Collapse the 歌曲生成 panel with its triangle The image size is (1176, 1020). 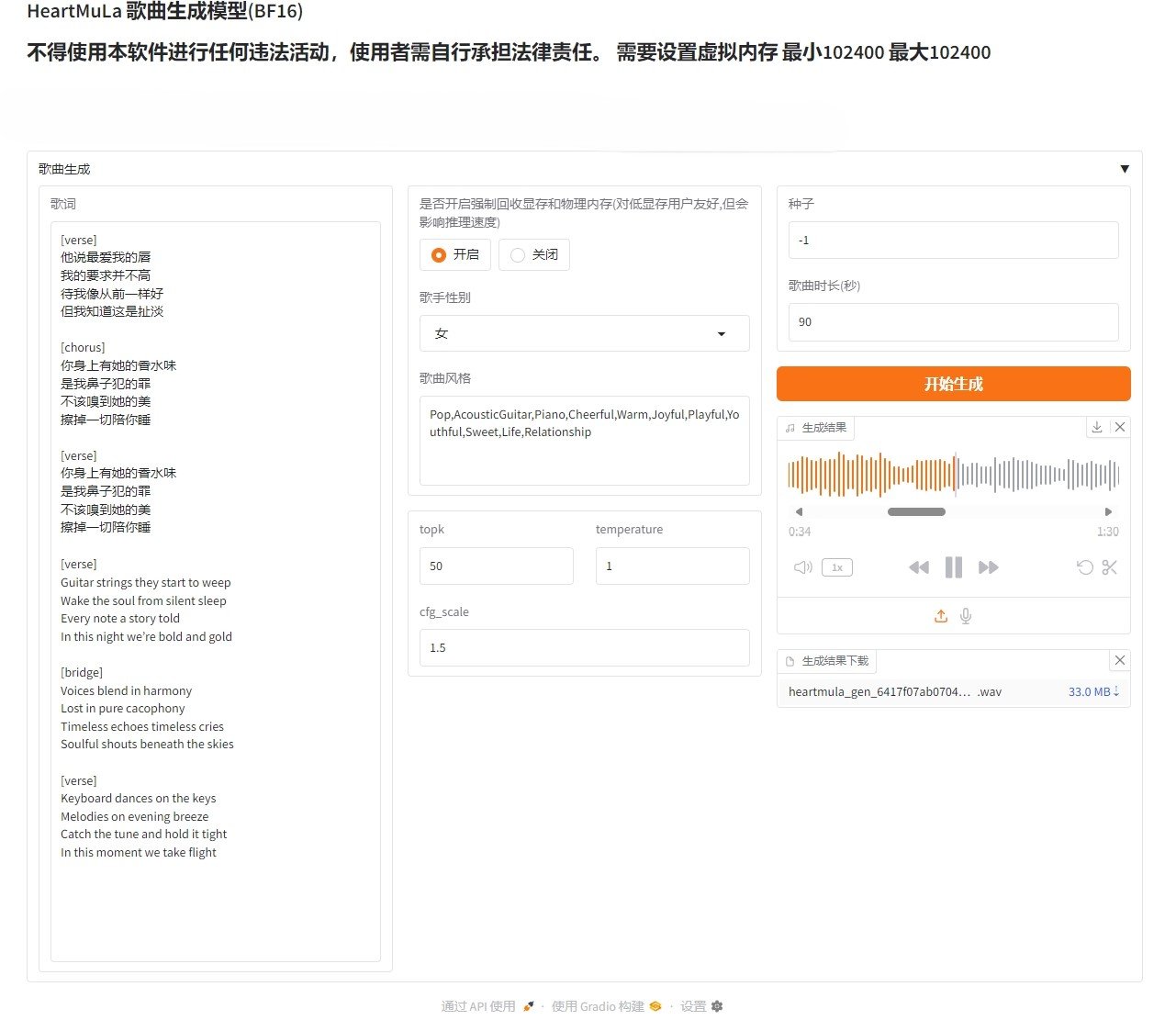coord(1125,168)
